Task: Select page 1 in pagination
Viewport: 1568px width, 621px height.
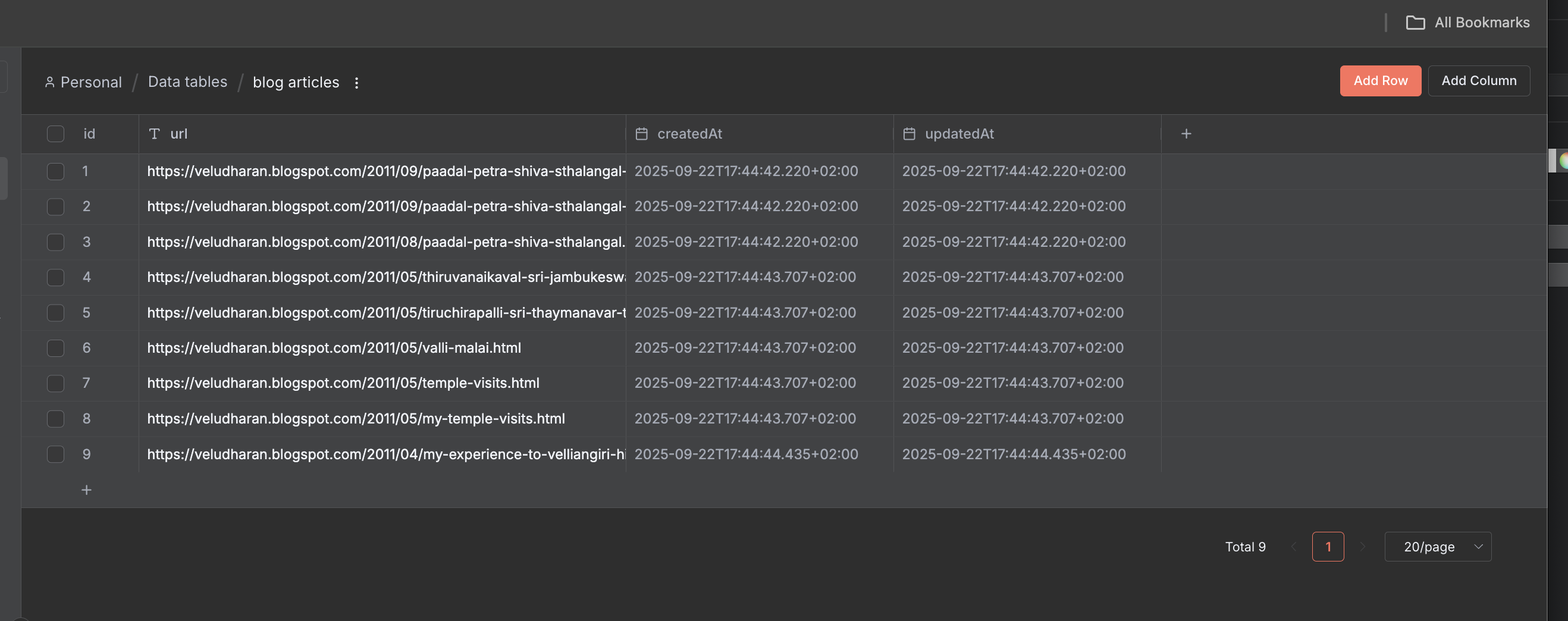Action: pyautogui.click(x=1328, y=547)
